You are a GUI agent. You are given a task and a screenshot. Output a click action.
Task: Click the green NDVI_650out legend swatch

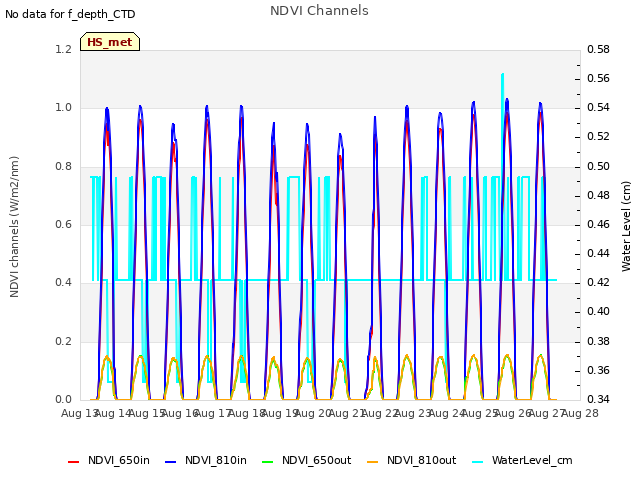267,462
